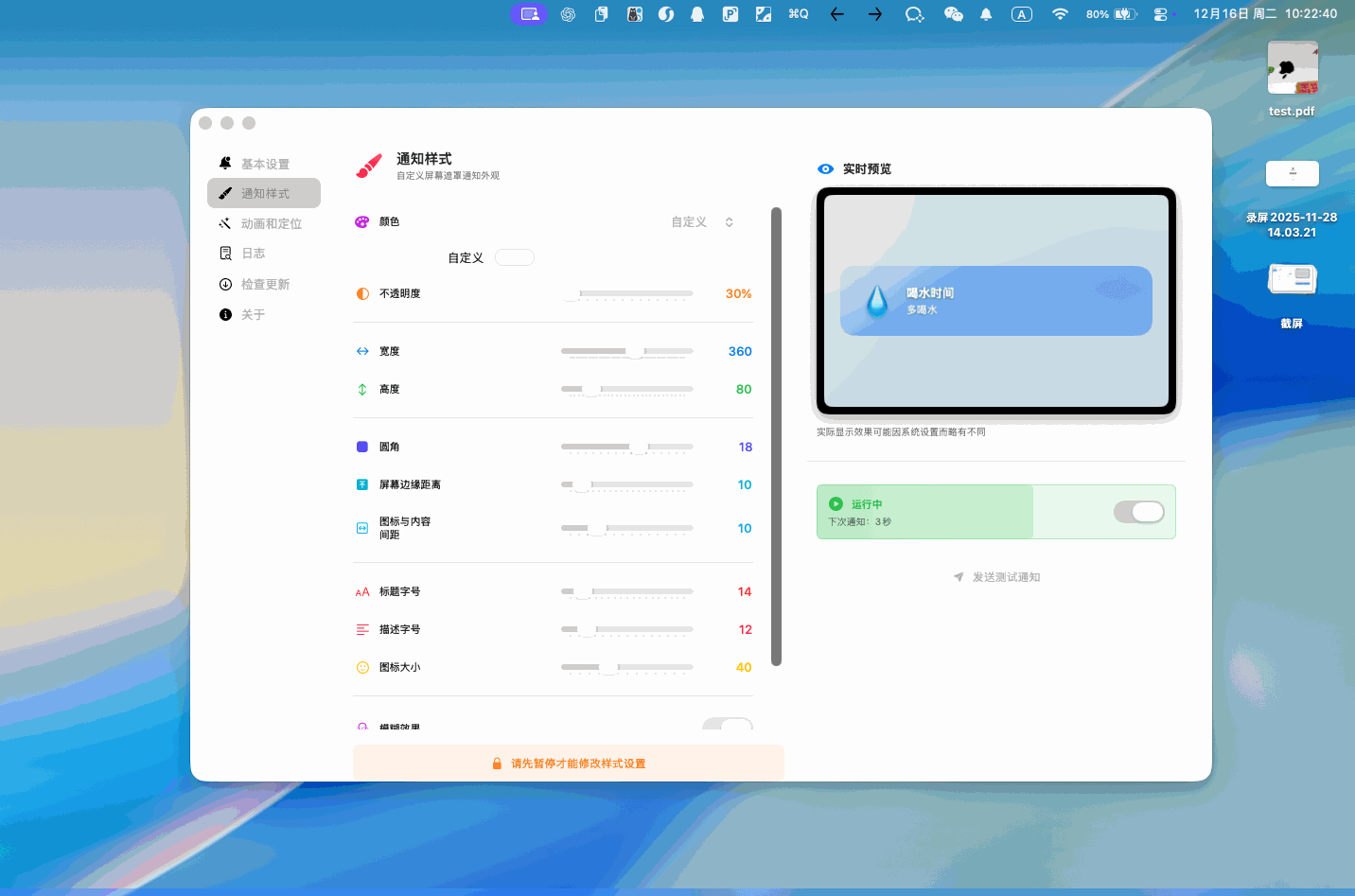
Task: Click the vertical arrows 高度 icon
Action: pos(362,389)
